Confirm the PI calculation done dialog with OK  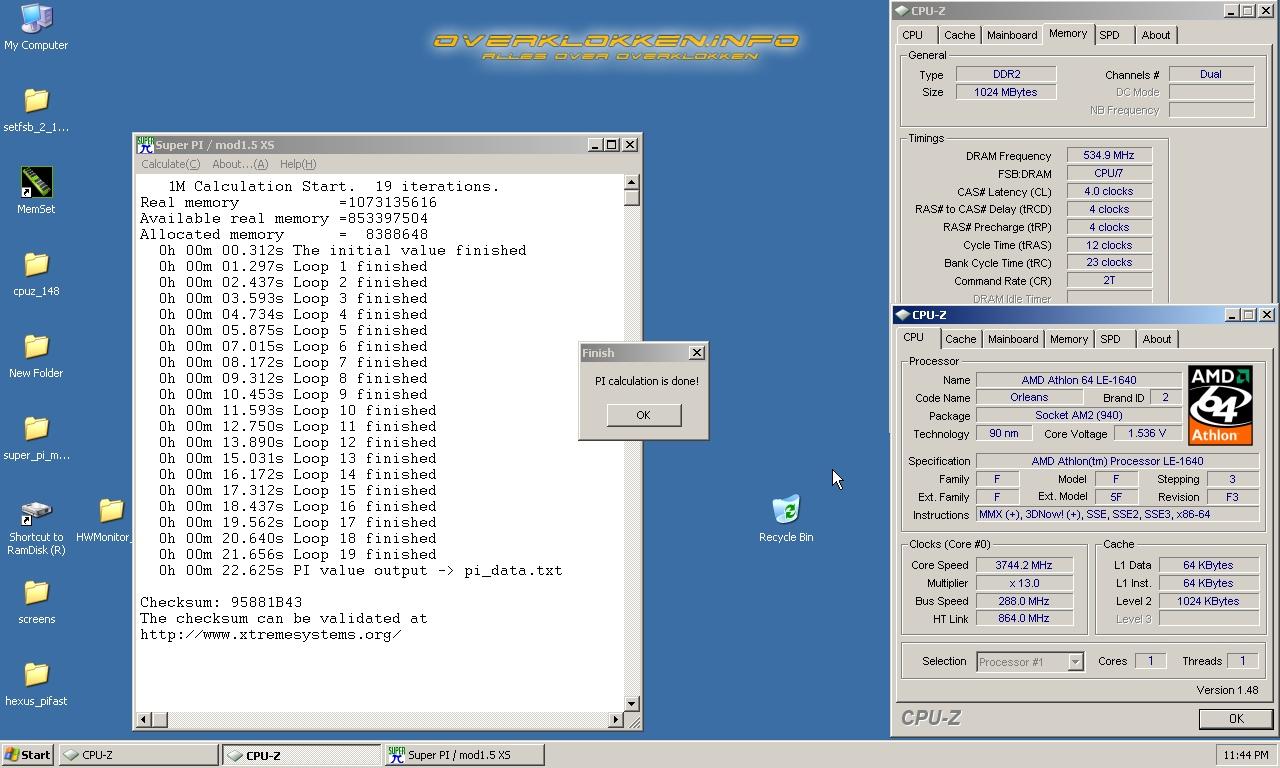[643, 415]
